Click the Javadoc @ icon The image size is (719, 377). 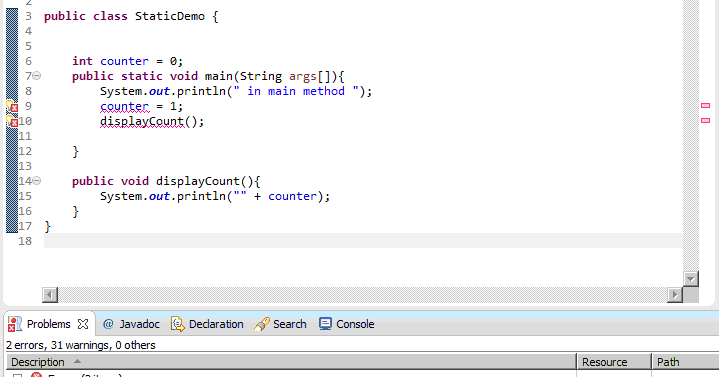tap(108, 324)
